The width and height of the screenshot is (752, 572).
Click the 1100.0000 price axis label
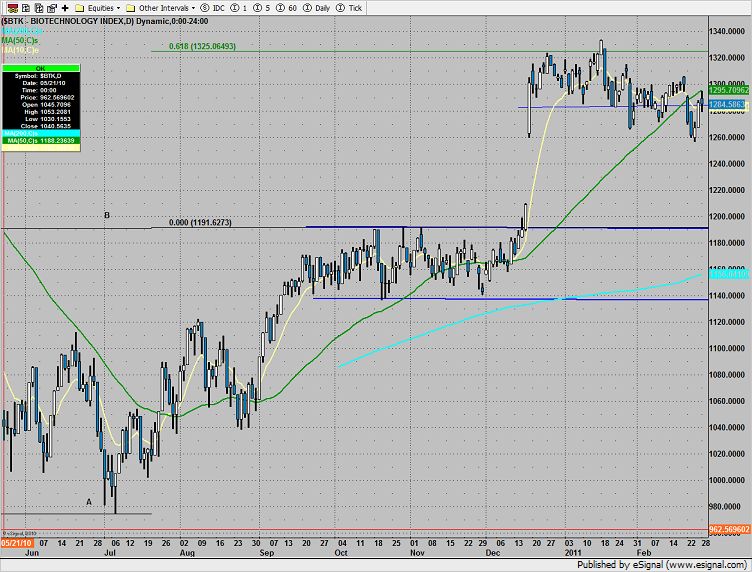pyautogui.click(x=727, y=348)
